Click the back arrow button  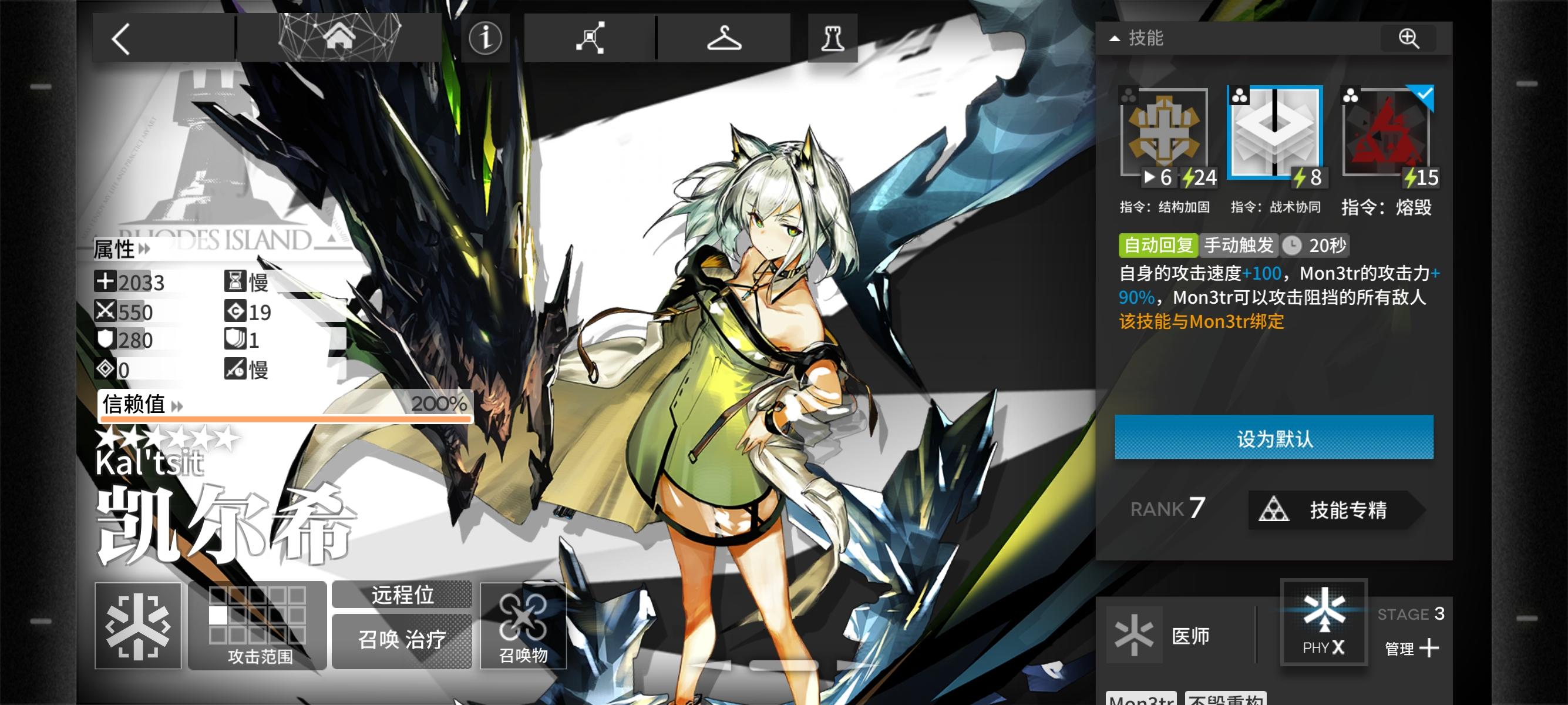coord(122,39)
